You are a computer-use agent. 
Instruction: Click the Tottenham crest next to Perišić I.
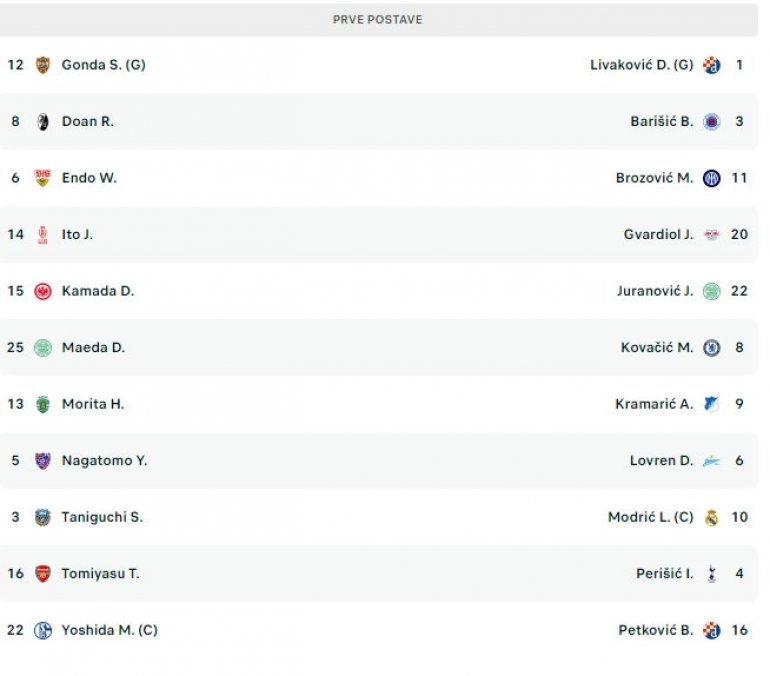pyautogui.click(x=711, y=574)
